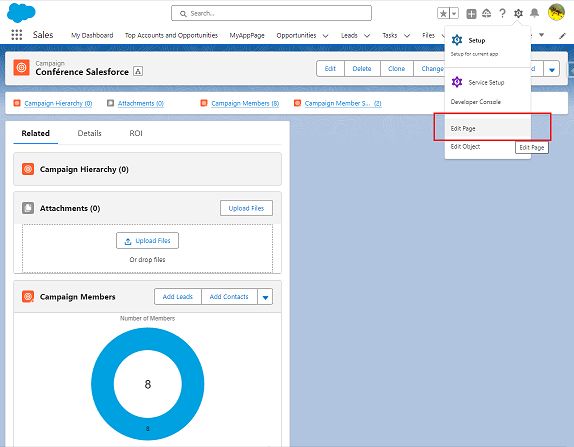Select Edit Page menu item
The image size is (574, 447).
tap(488, 128)
